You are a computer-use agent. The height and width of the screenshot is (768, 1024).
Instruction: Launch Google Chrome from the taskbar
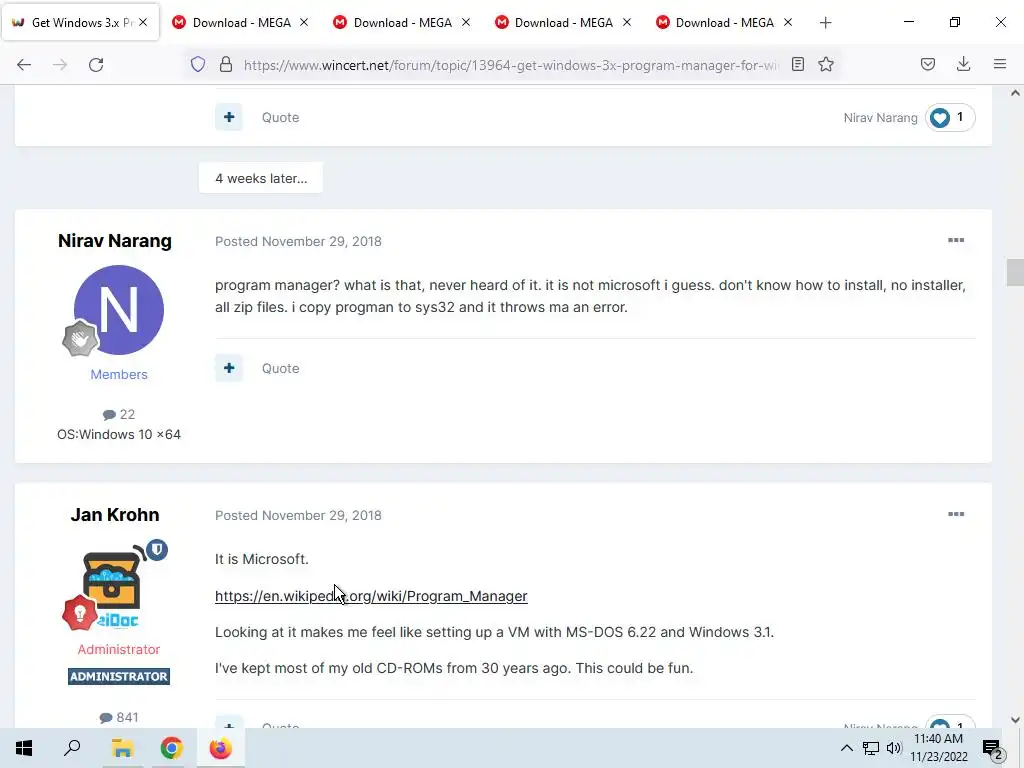171,748
